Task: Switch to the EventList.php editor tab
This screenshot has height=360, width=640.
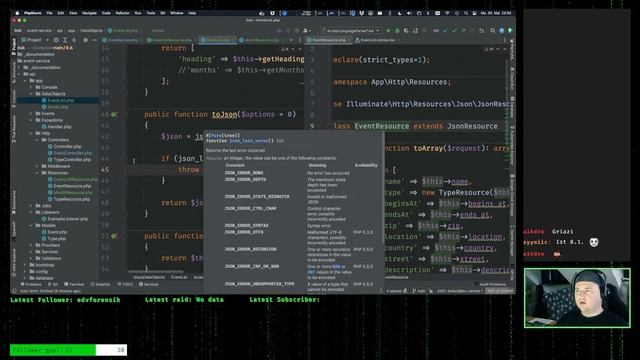Action: point(218,40)
